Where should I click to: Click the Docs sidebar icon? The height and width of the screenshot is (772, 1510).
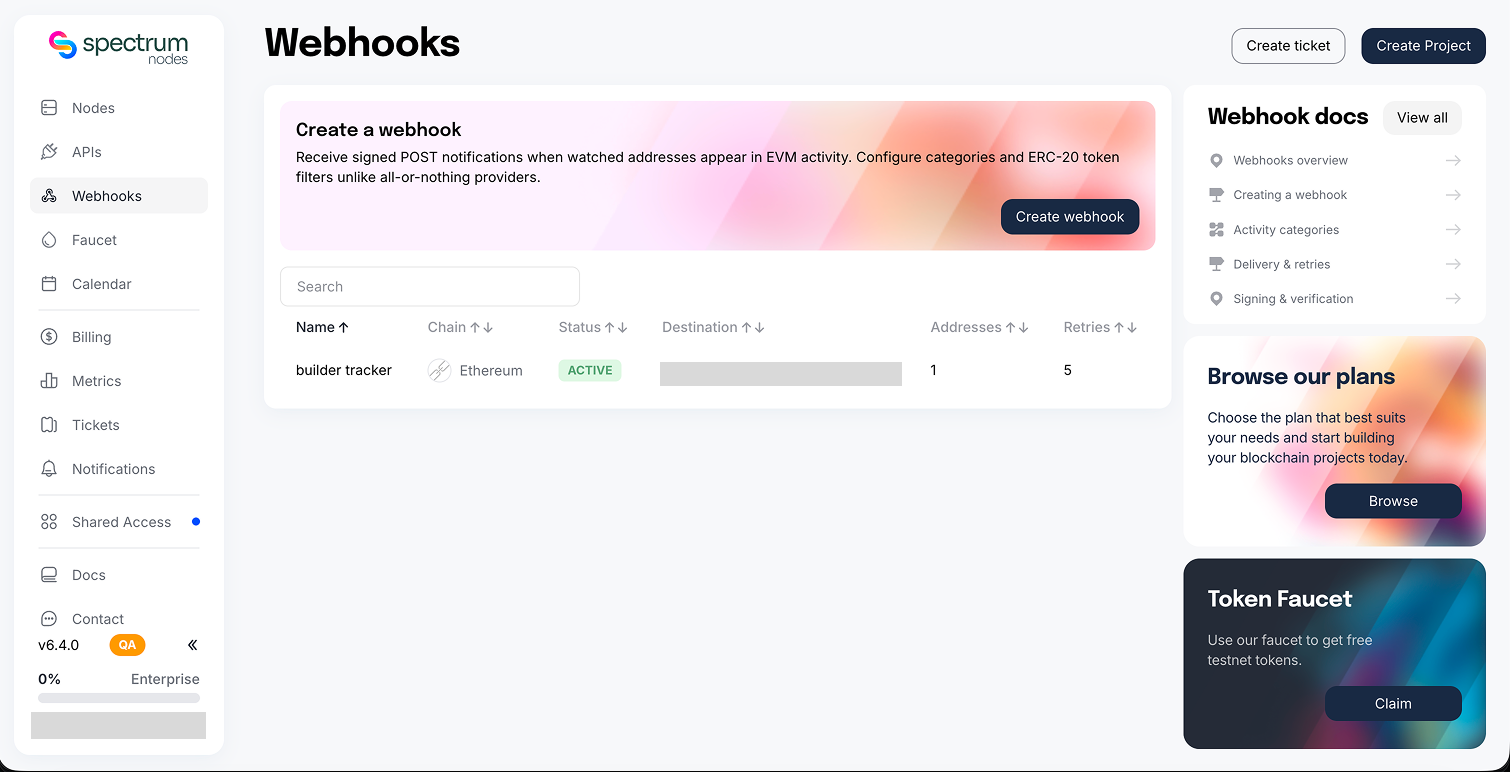pyautogui.click(x=49, y=575)
